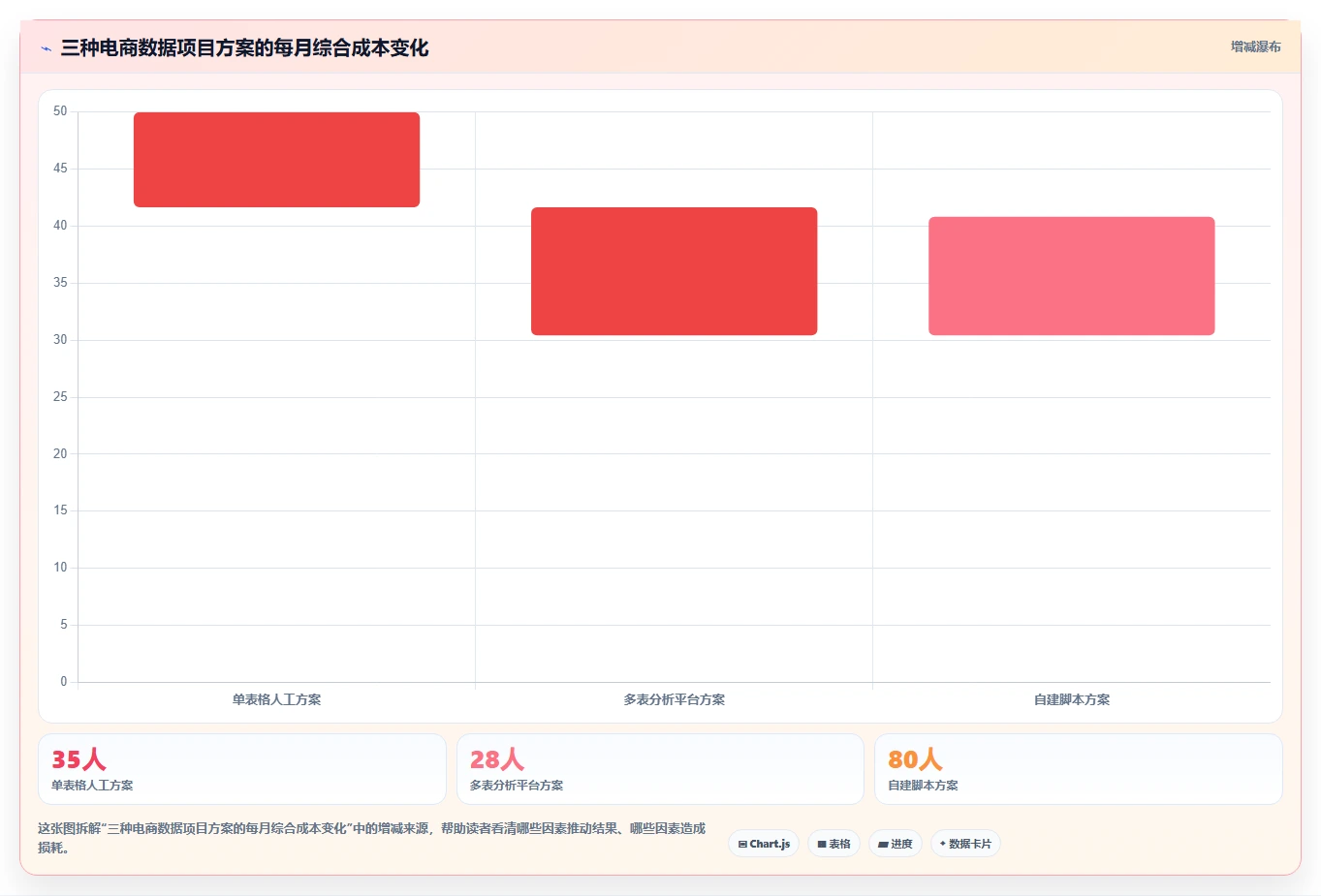Viewport: 1321px width, 896px height.
Task: Click the x-axis label 多表分析平台方案
Action: point(674,699)
